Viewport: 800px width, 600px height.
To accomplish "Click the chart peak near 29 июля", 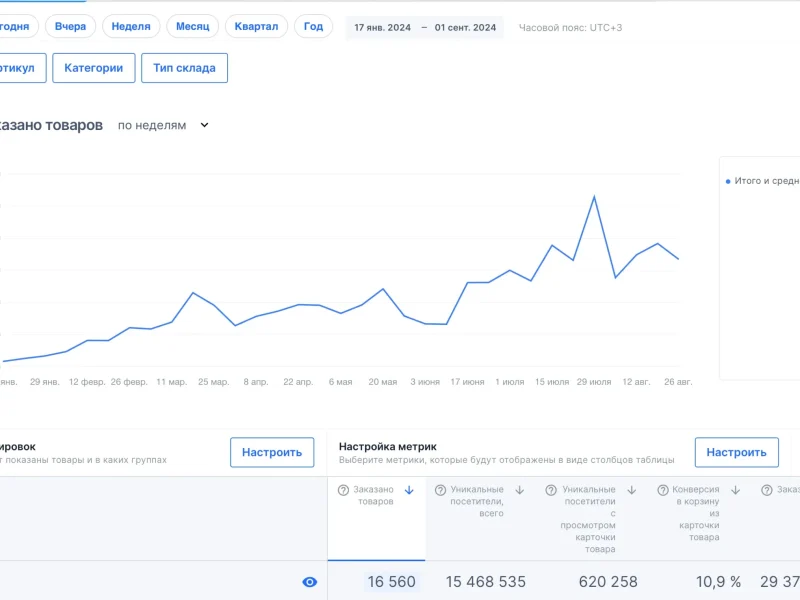I will [595, 196].
